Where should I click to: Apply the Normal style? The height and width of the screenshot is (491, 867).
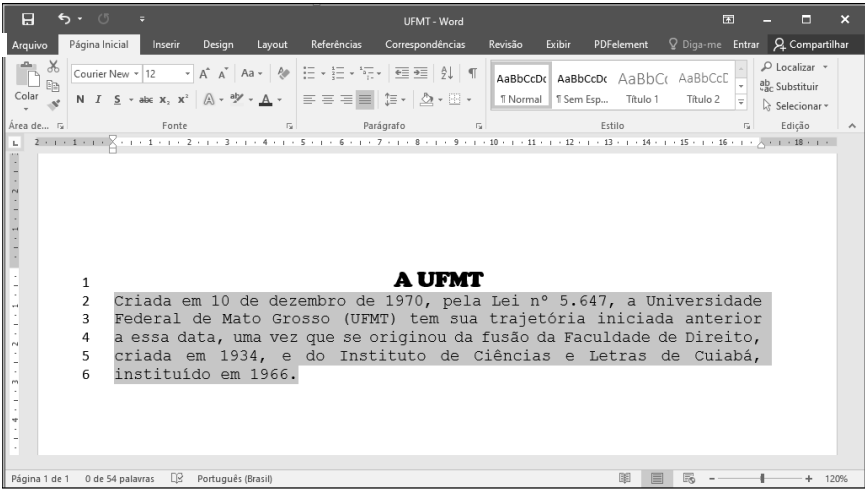point(521,86)
